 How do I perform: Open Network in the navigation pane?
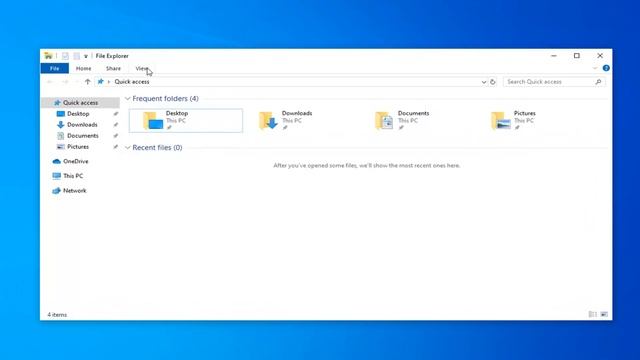coord(75,191)
